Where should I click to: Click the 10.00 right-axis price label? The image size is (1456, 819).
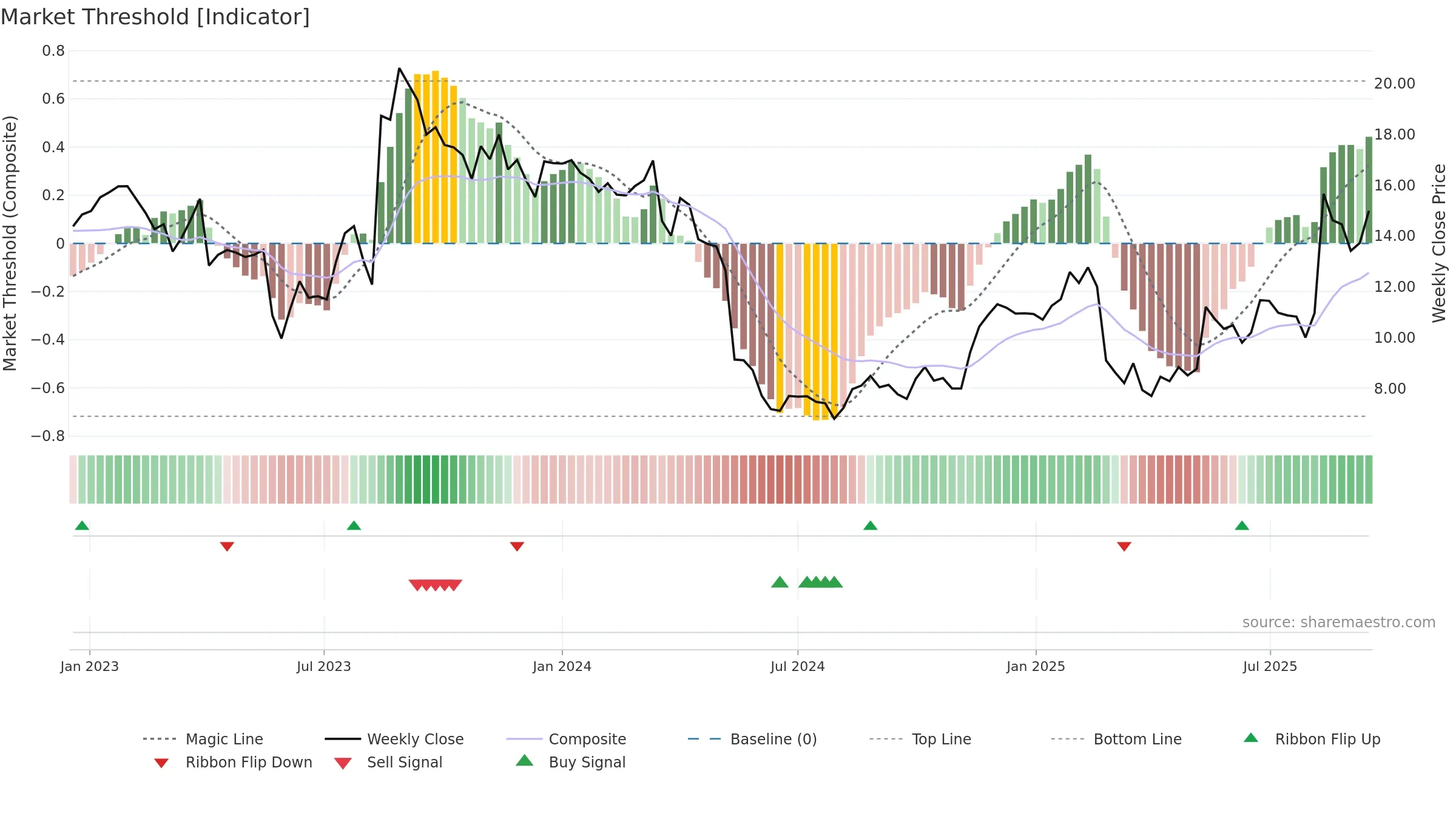[x=1394, y=338]
